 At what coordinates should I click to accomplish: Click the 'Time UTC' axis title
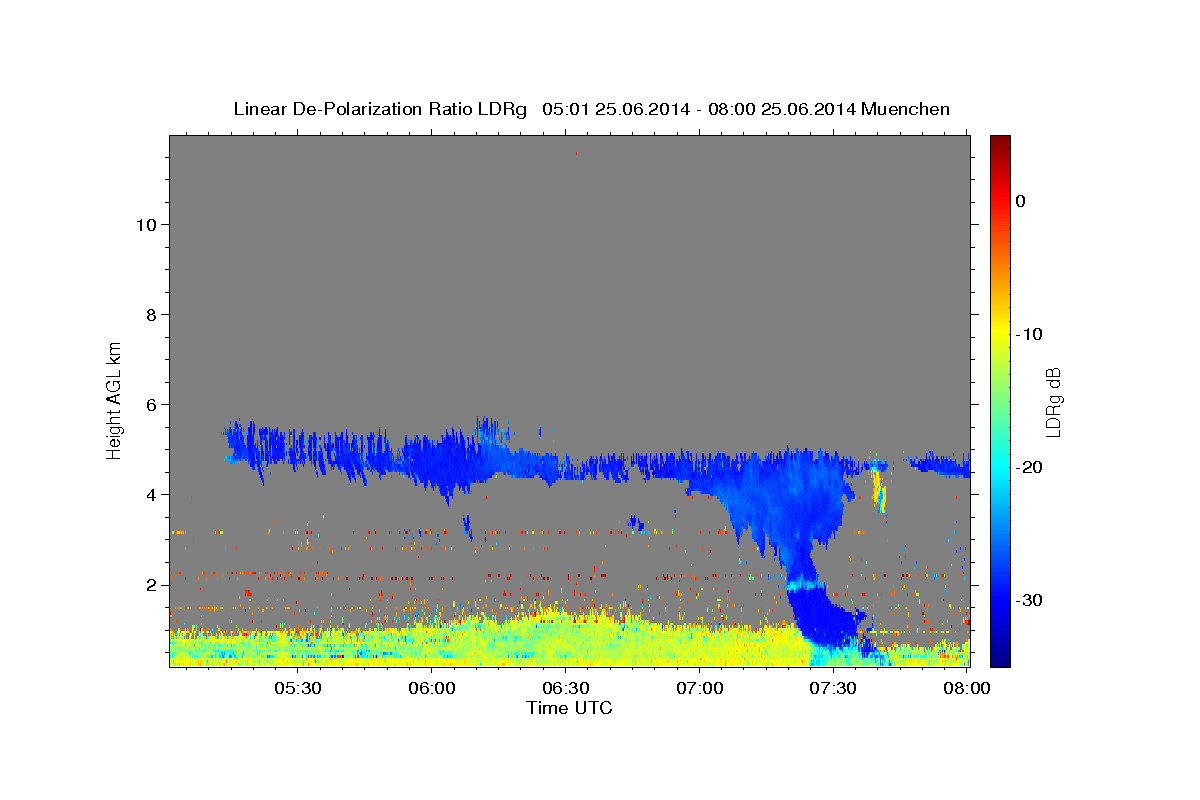pyautogui.click(x=569, y=708)
